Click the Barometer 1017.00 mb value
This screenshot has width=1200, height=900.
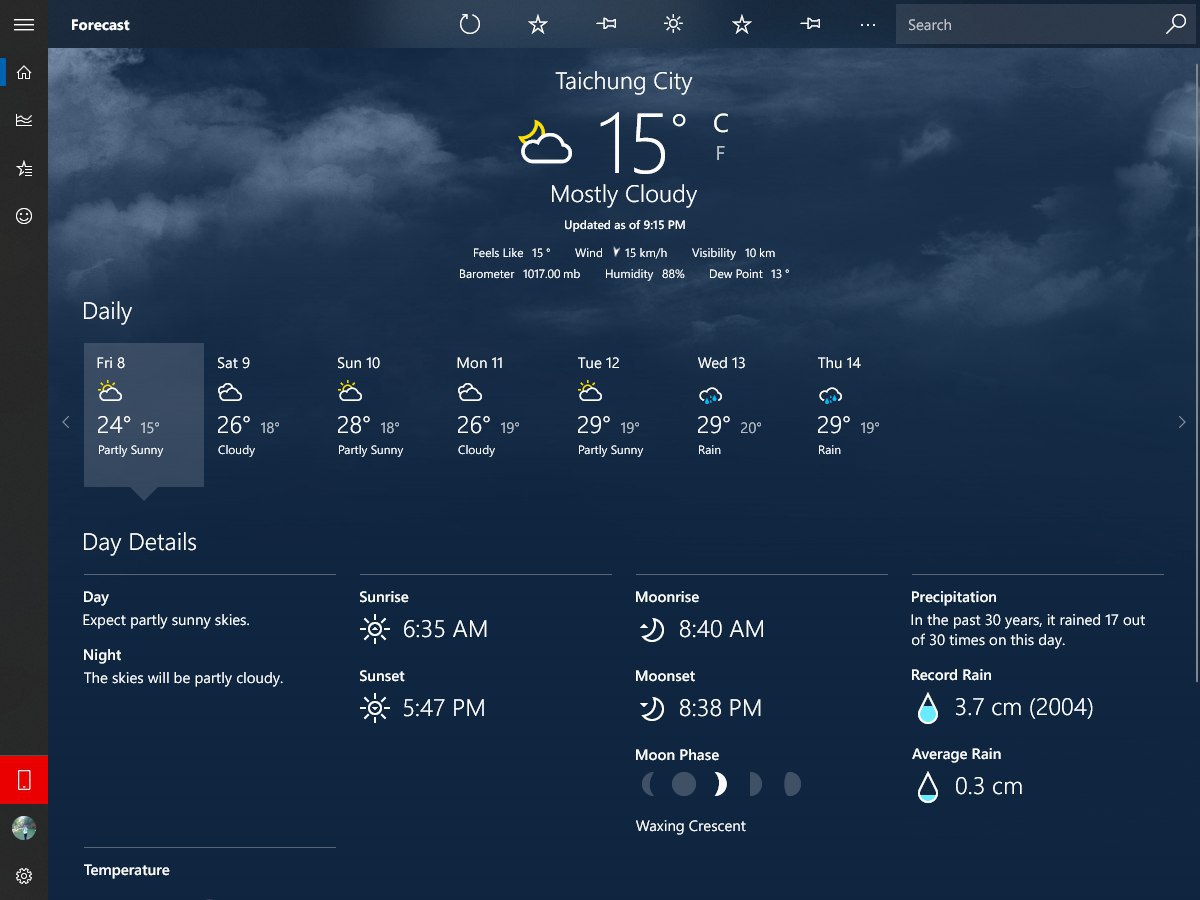point(551,273)
